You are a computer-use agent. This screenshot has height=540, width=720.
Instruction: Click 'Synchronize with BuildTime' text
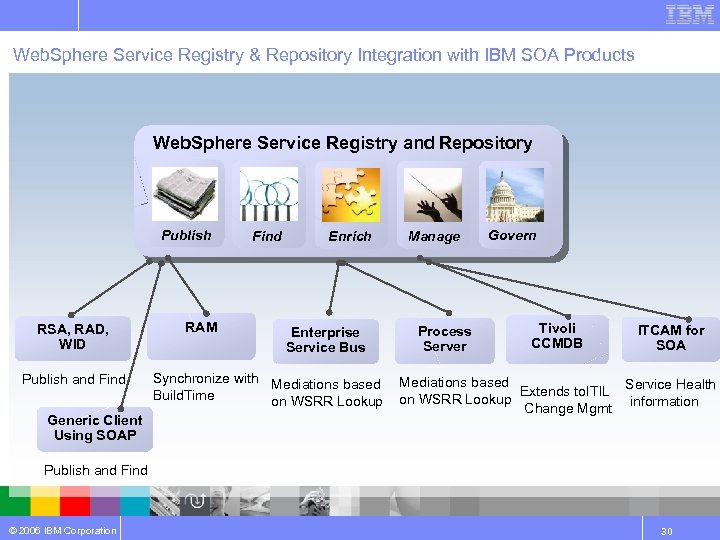[205, 387]
